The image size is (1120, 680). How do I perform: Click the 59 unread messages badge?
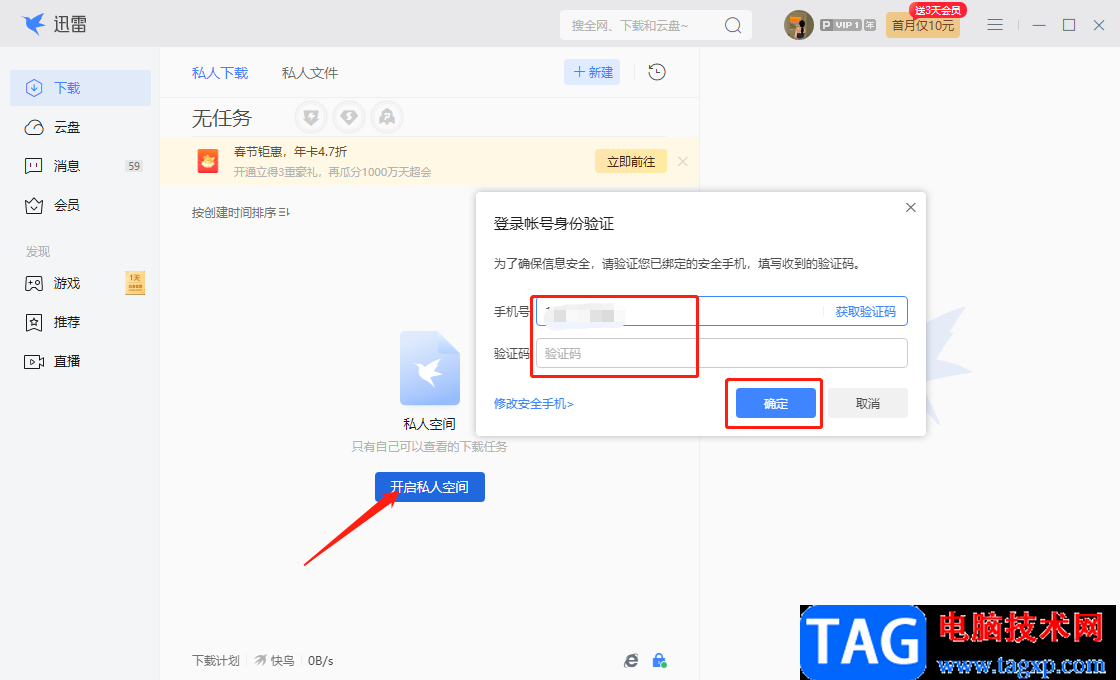click(134, 166)
